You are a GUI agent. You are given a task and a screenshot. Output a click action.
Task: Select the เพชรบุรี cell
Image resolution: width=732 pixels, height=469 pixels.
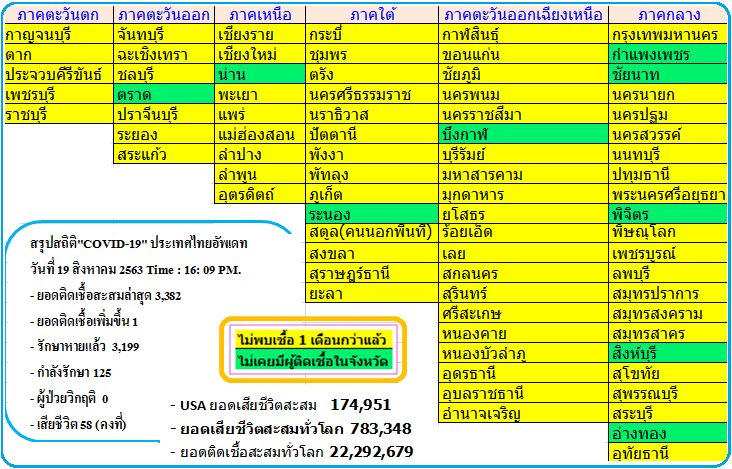58,94
